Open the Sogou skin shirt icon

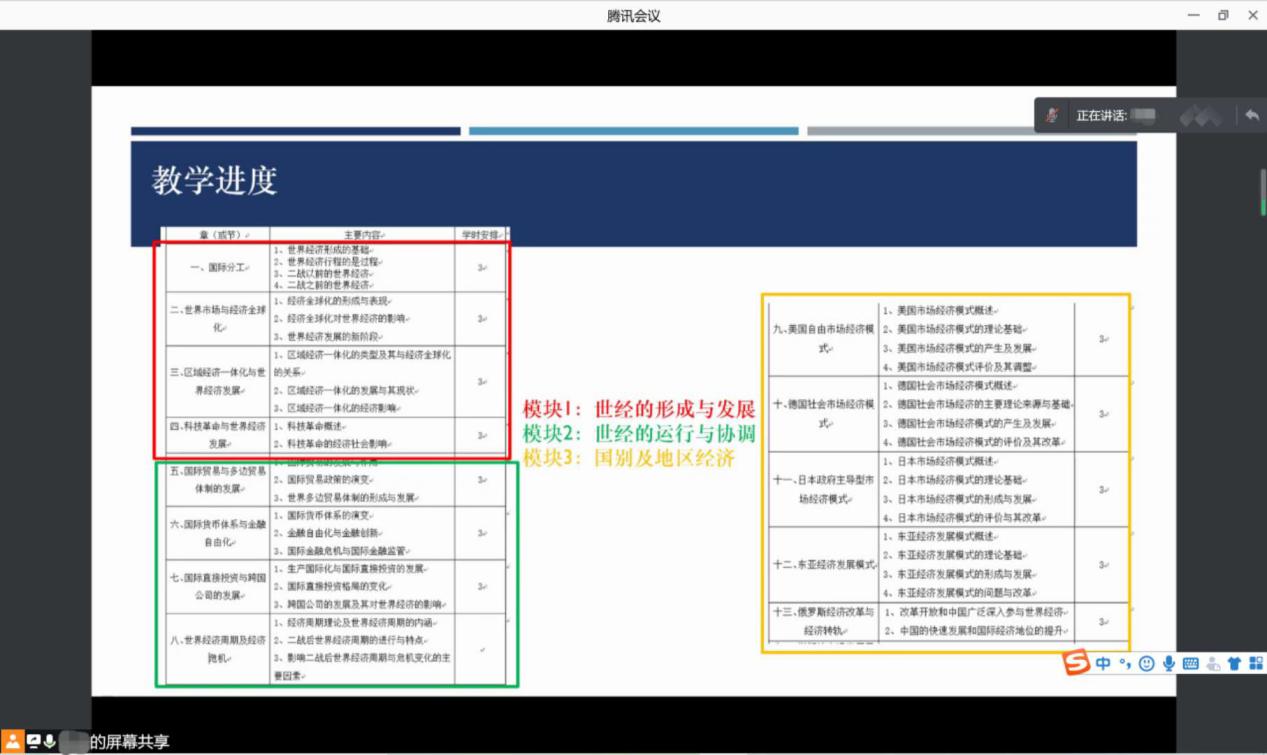(1234, 663)
